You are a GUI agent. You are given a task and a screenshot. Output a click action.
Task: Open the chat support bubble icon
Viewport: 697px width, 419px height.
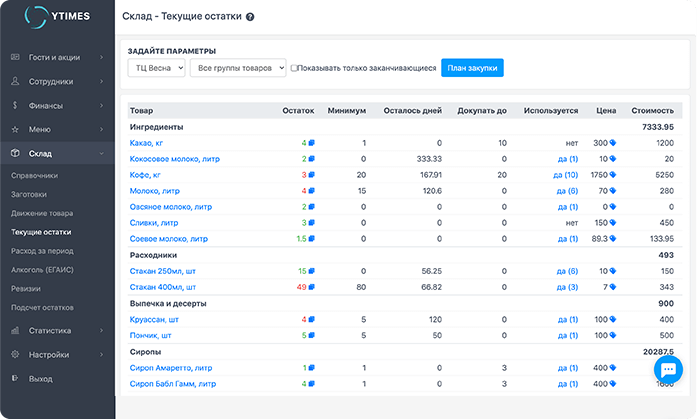[x=666, y=370]
